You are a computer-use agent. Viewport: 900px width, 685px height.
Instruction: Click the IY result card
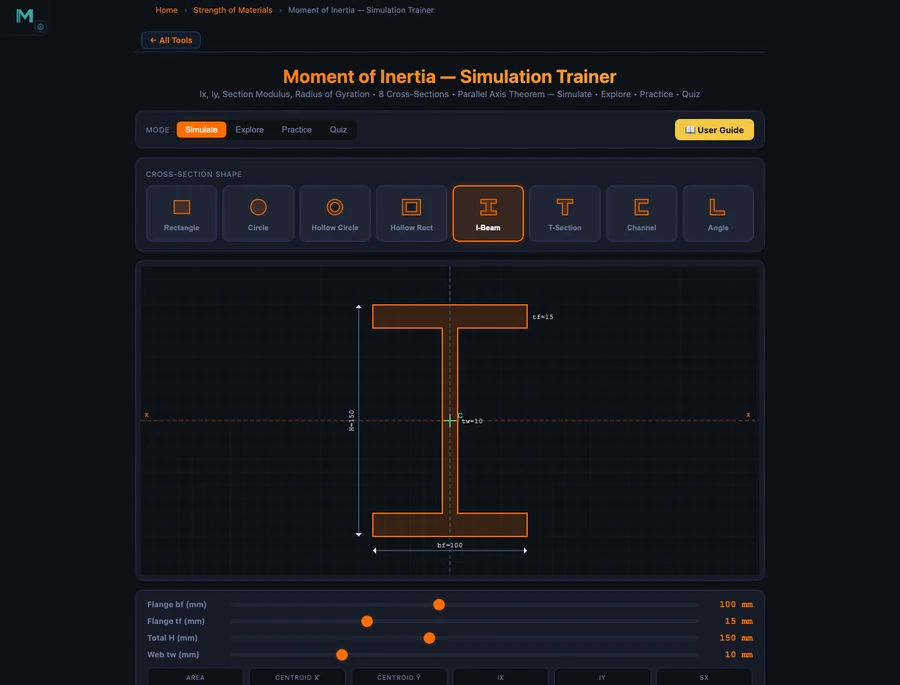tap(602, 676)
